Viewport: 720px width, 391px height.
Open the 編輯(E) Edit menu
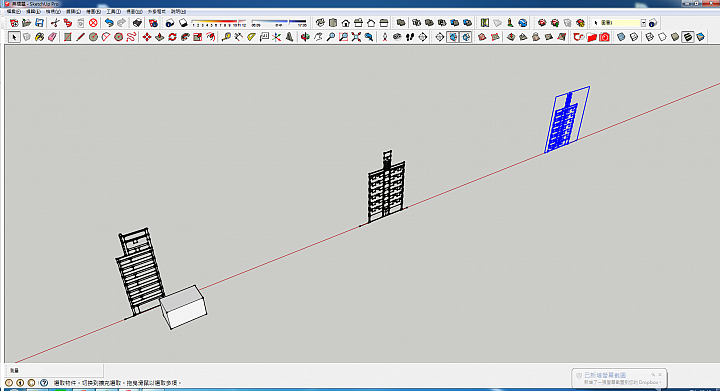click(x=33, y=11)
